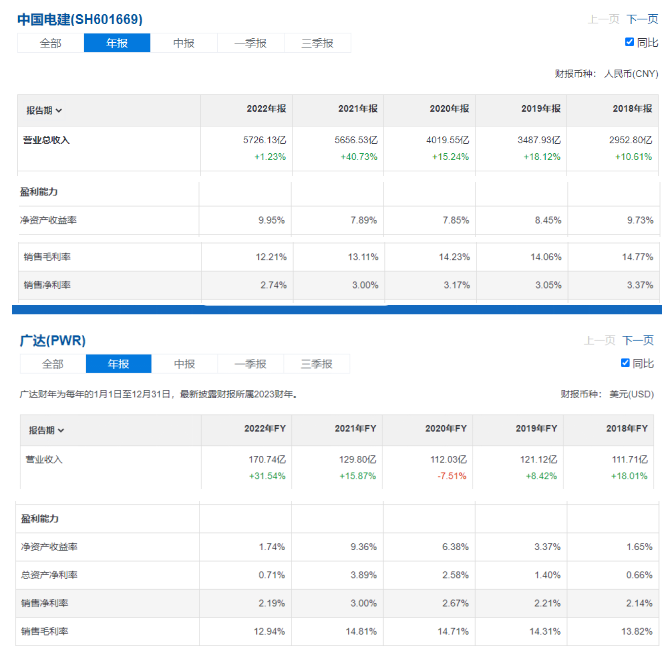Open the 全部 tab for 中国电建
670x651 pixels.
coord(50,43)
